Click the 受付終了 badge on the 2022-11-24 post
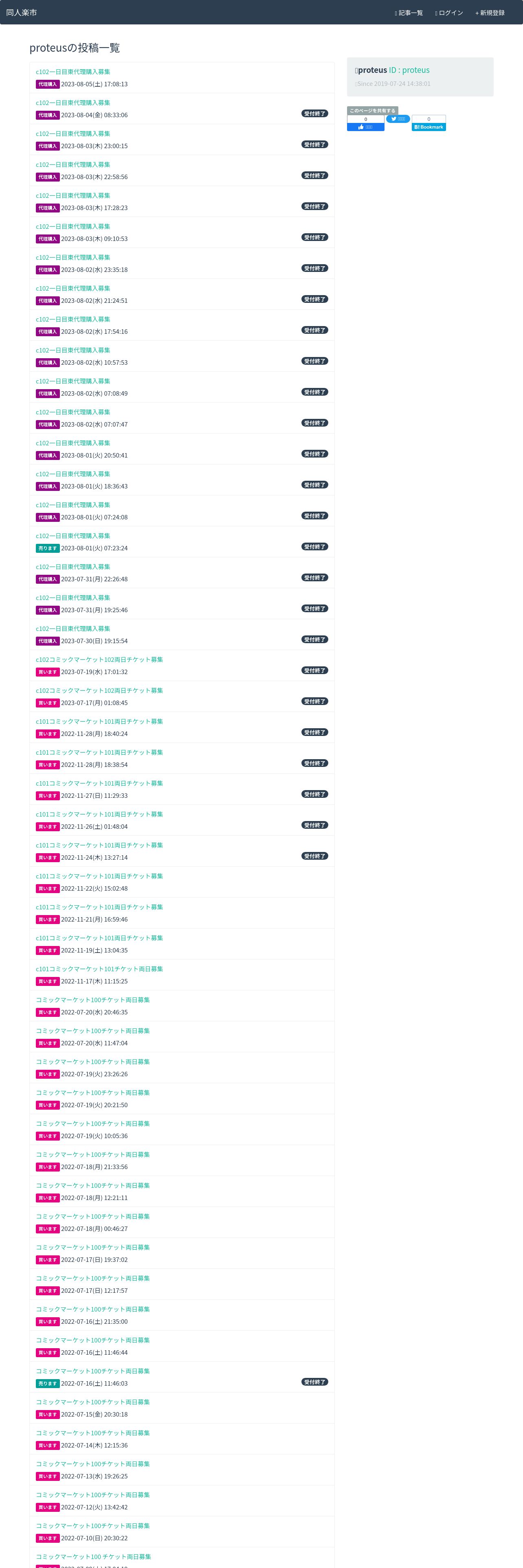523x1568 pixels. 314,856
